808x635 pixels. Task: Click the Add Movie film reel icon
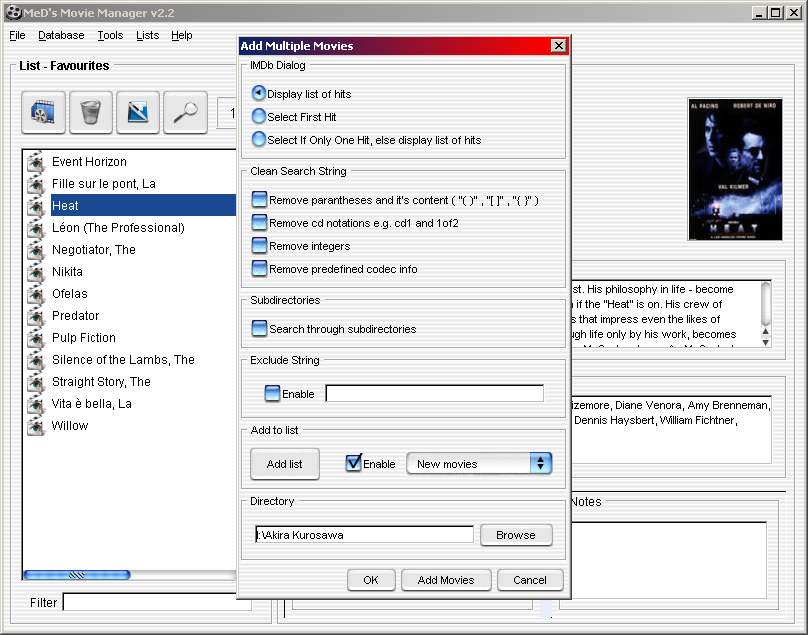click(43, 112)
